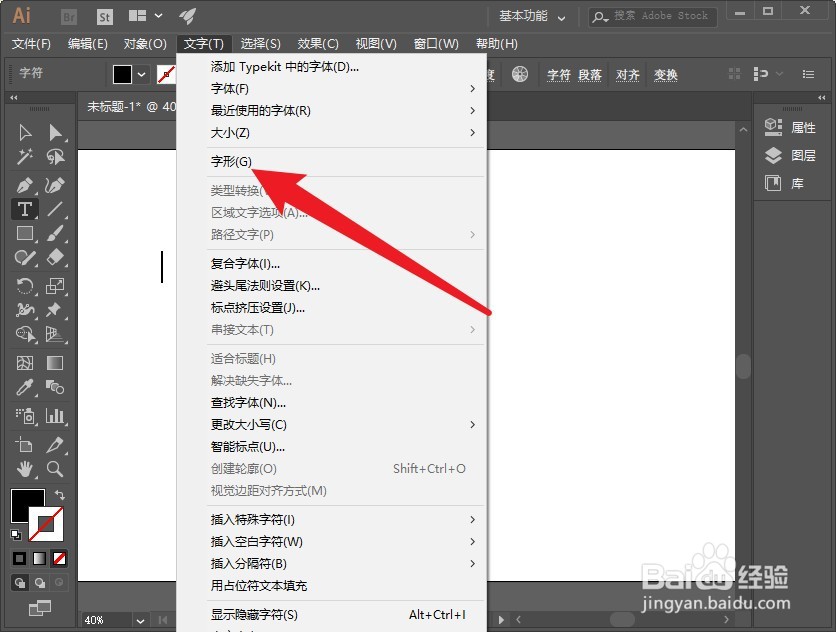The height and width of the screenshot is (632, 836).
Task: Expand the 字体(F) submenu
Action: tap(230, 88)
